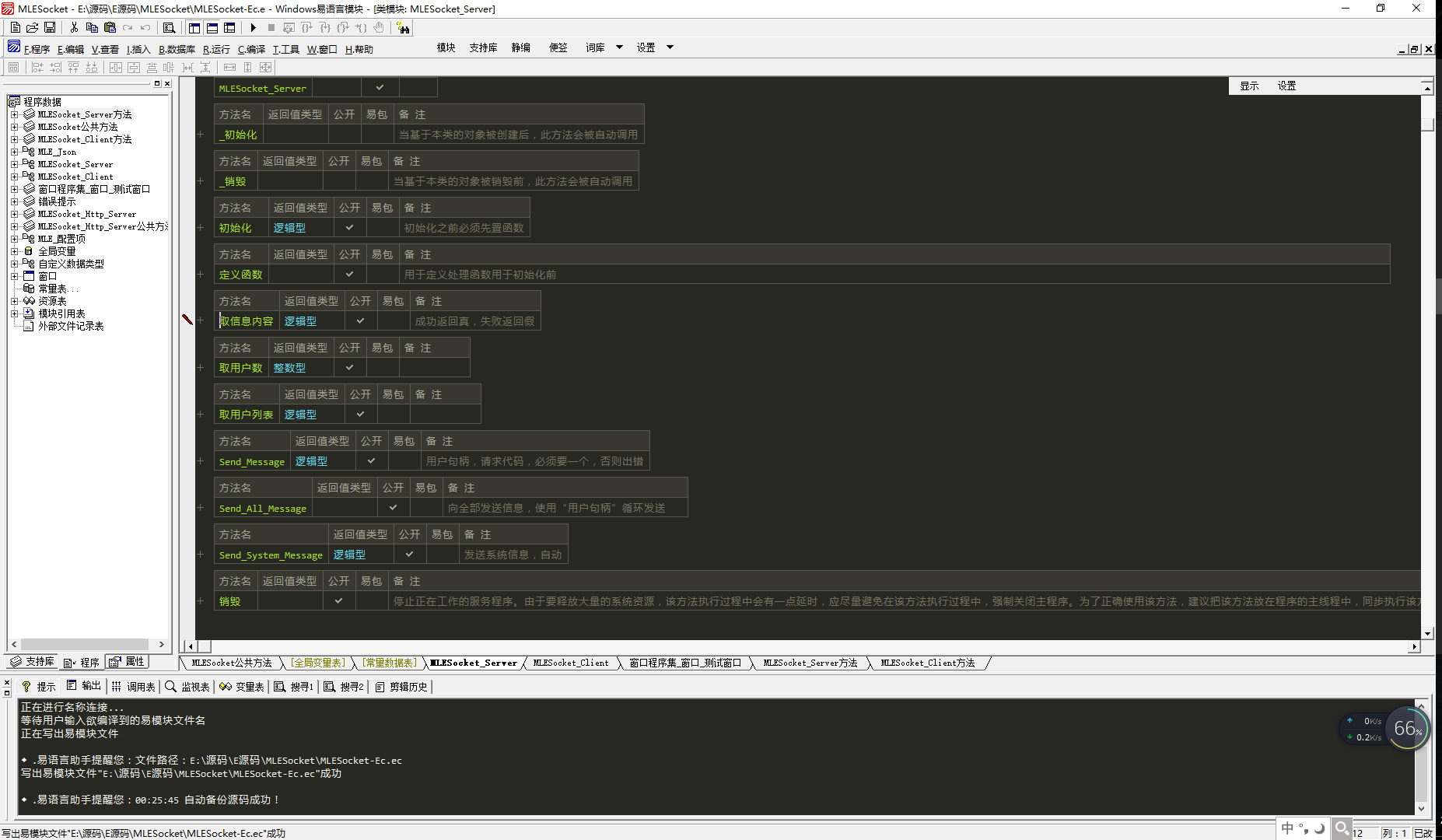Click the IME 中 language indicator
Image resolution: width=1442 pixels, height=840 pixels.
pos(1287,828)
